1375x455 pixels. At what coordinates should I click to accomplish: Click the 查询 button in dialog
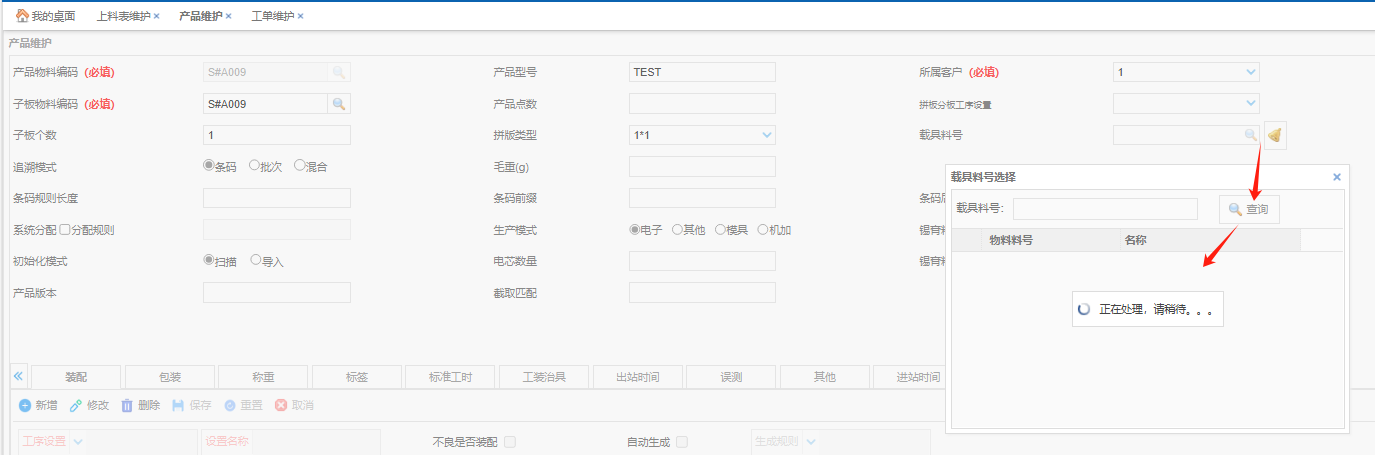tap(1249, 209)
